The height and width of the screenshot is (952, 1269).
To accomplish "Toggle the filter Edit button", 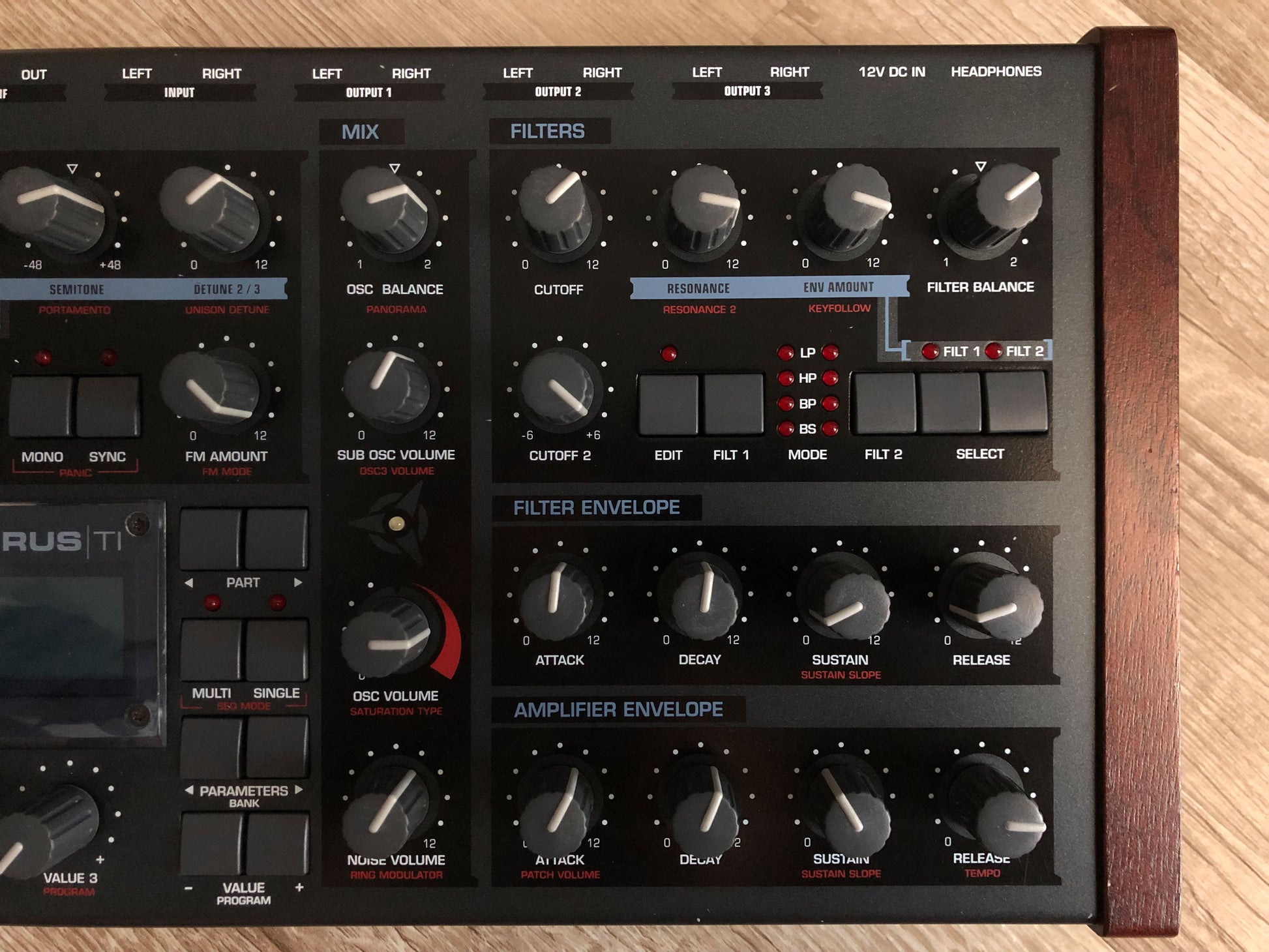I will (x=668, y=404).
